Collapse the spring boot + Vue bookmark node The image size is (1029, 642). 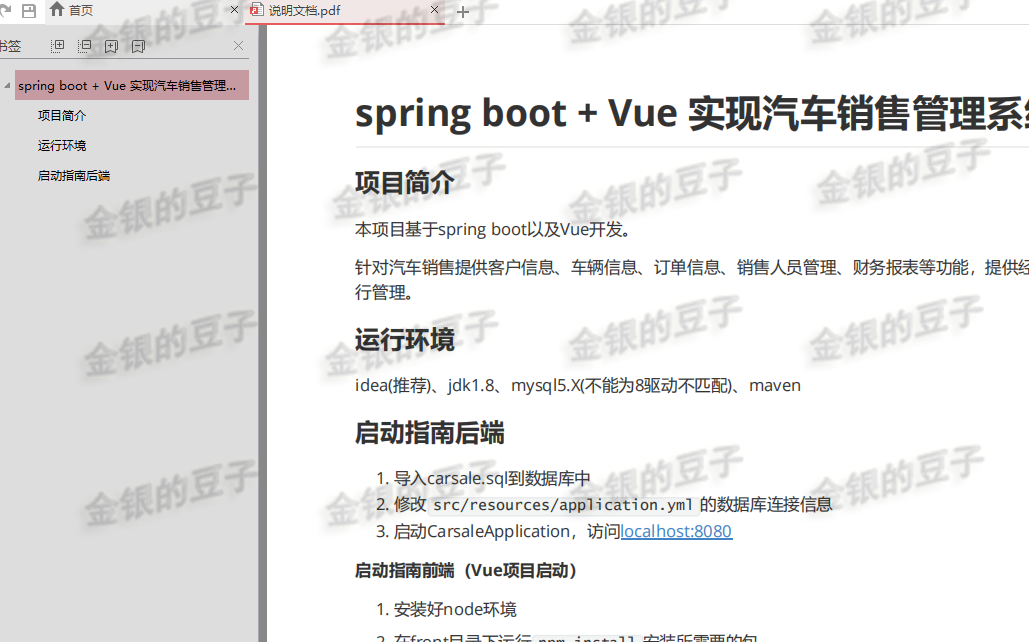6,85
